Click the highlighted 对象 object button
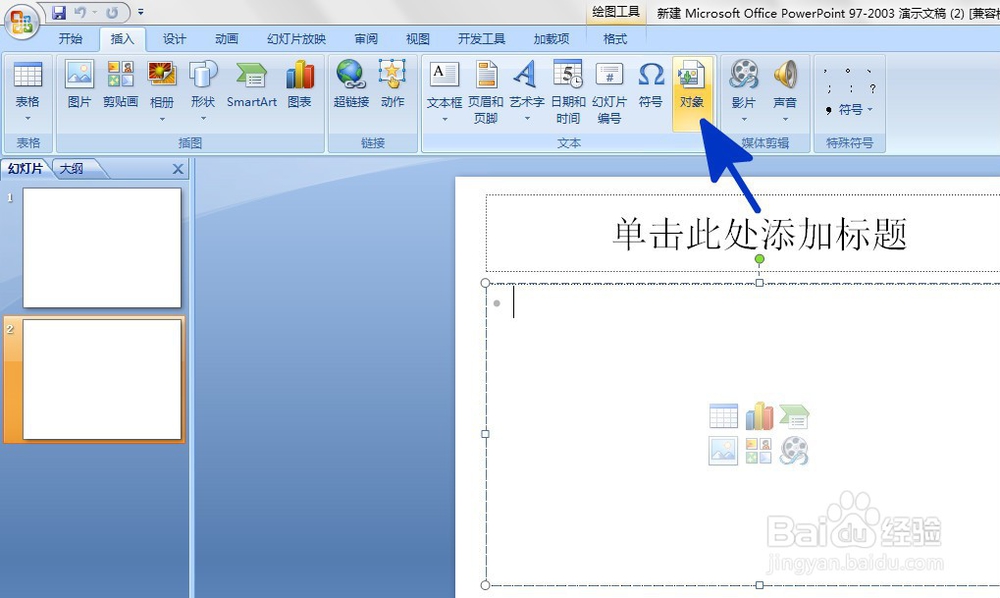The image size is (1000, 598). click(x=692, y=93)
